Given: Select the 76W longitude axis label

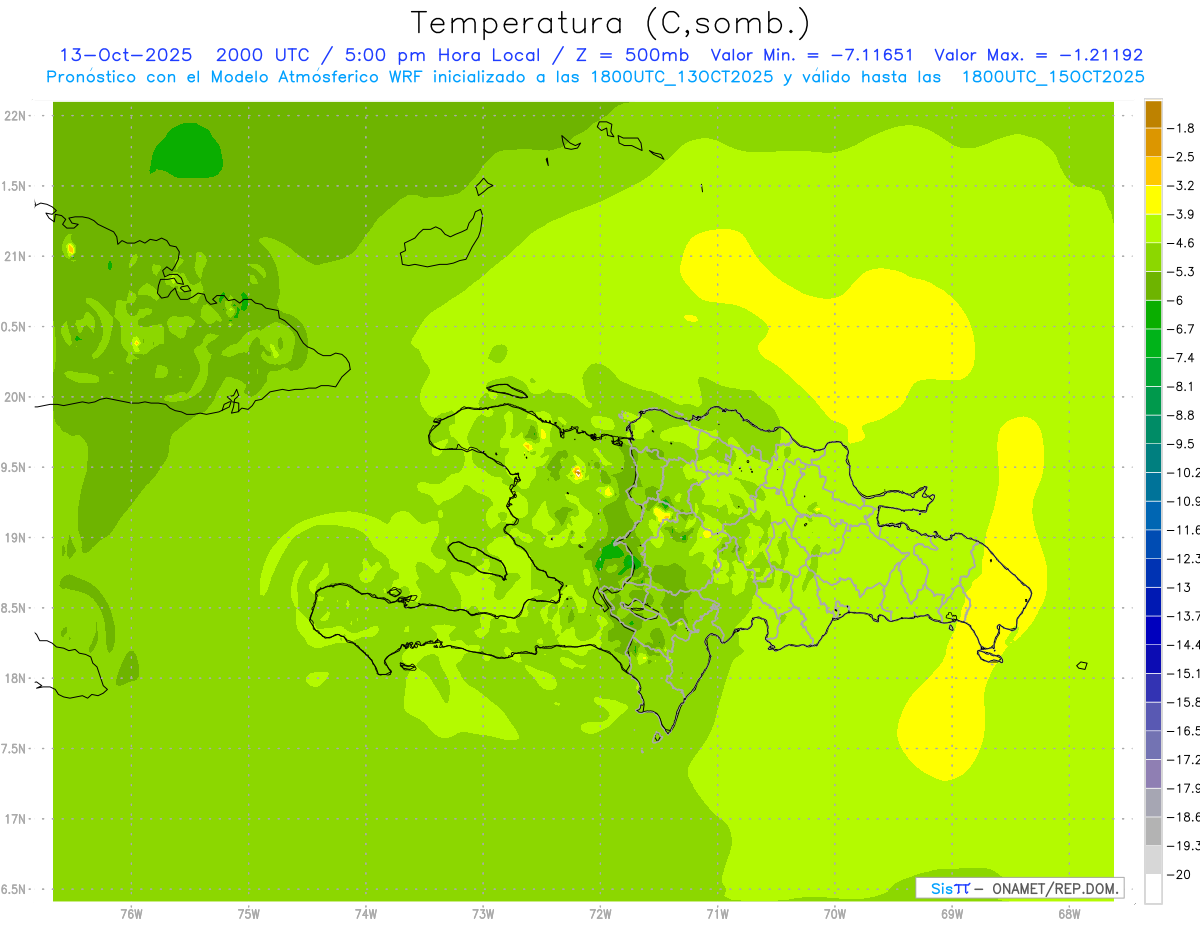Looking at the screenshot, I should tap(131, 914).
